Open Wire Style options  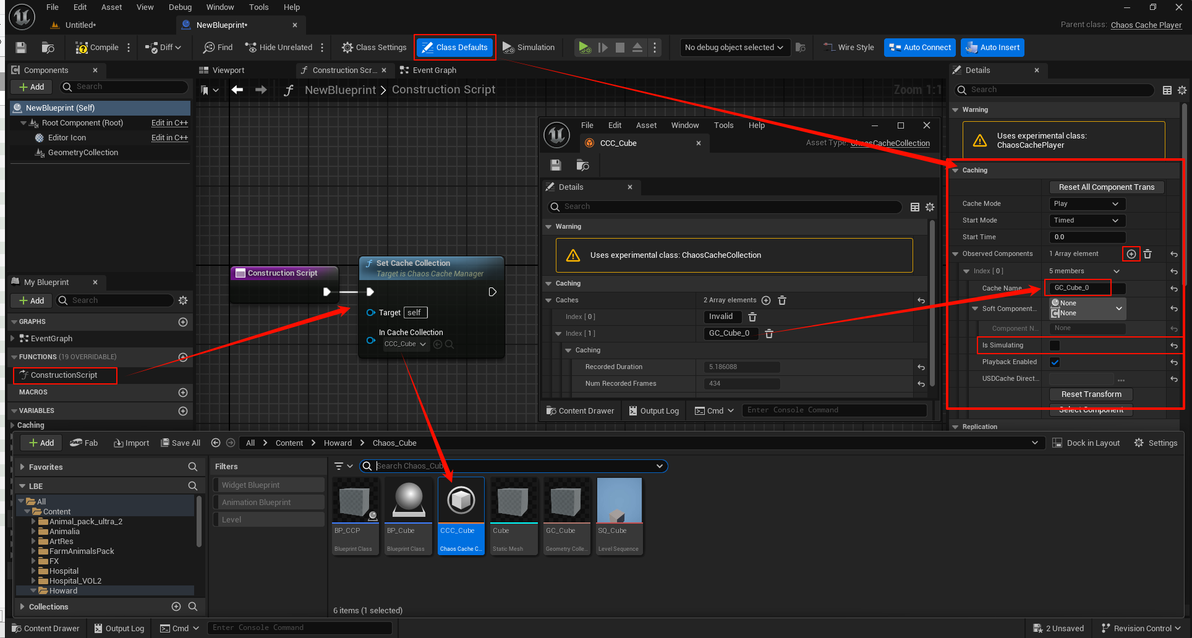click(x=848, y=47)
